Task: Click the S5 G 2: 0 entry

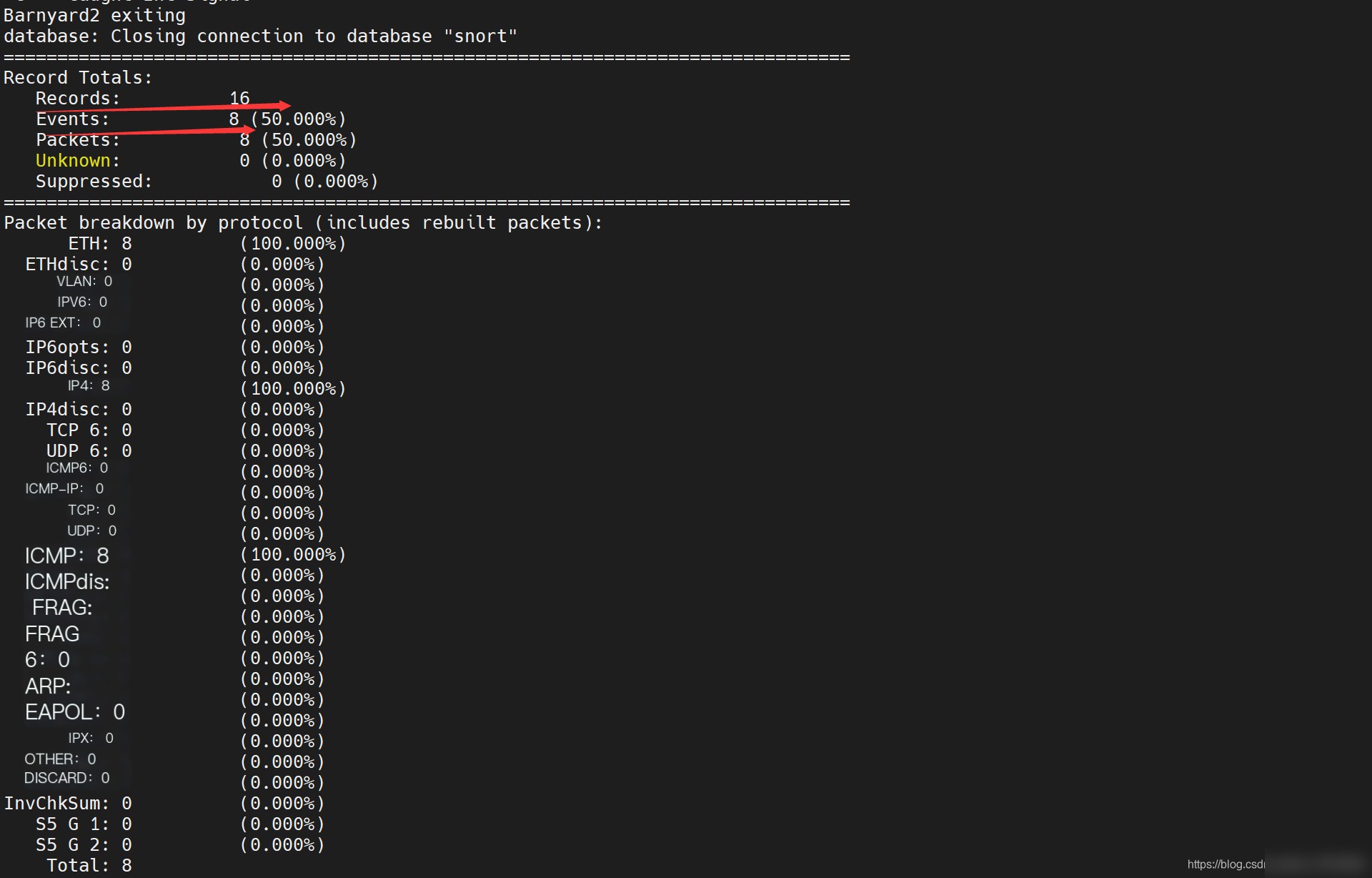Action: pyautogui.click(x=84, y=845)
